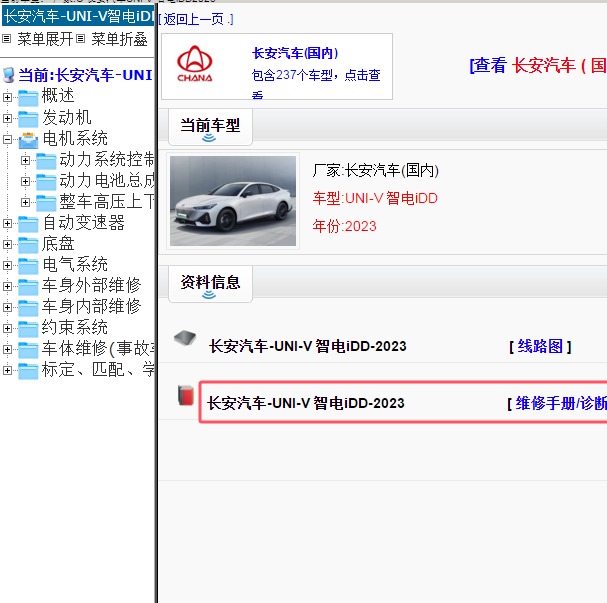Click the folder icon next to 概述
This screenshot has height=603, width=607.
(x=28, y=97)
